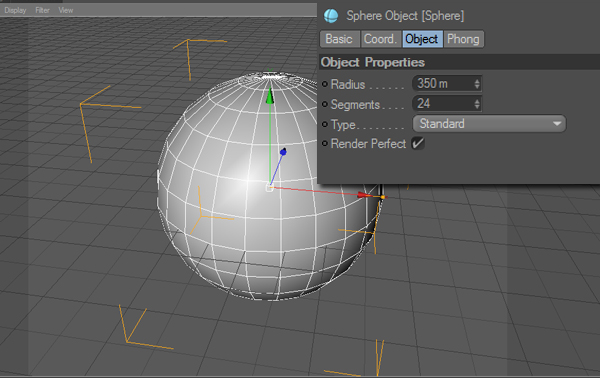Viewport: 600px width, 378px height.
Task: Open the Type dropdown showing Standard
Action: coord(489,124)
